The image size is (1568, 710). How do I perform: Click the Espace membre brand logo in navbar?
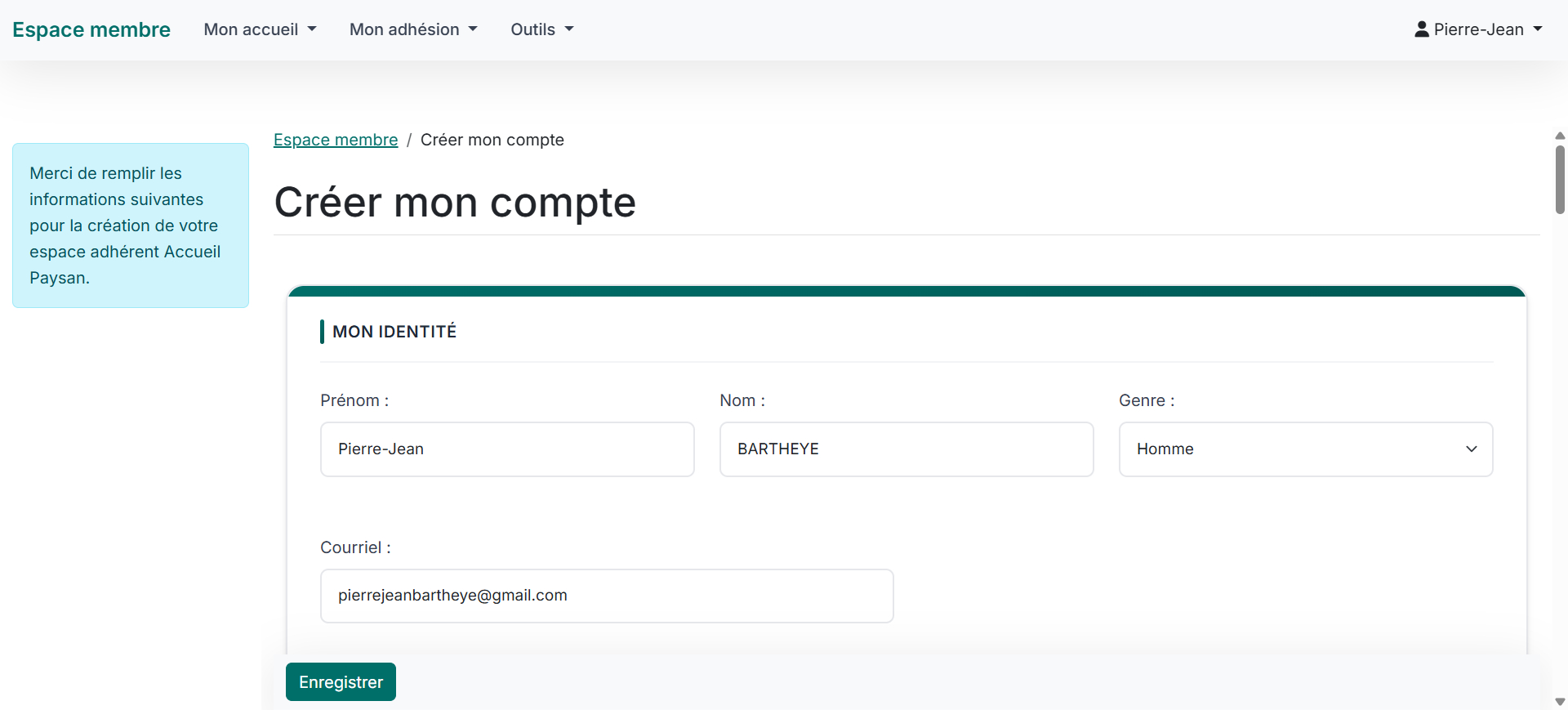tap(91, 29)
